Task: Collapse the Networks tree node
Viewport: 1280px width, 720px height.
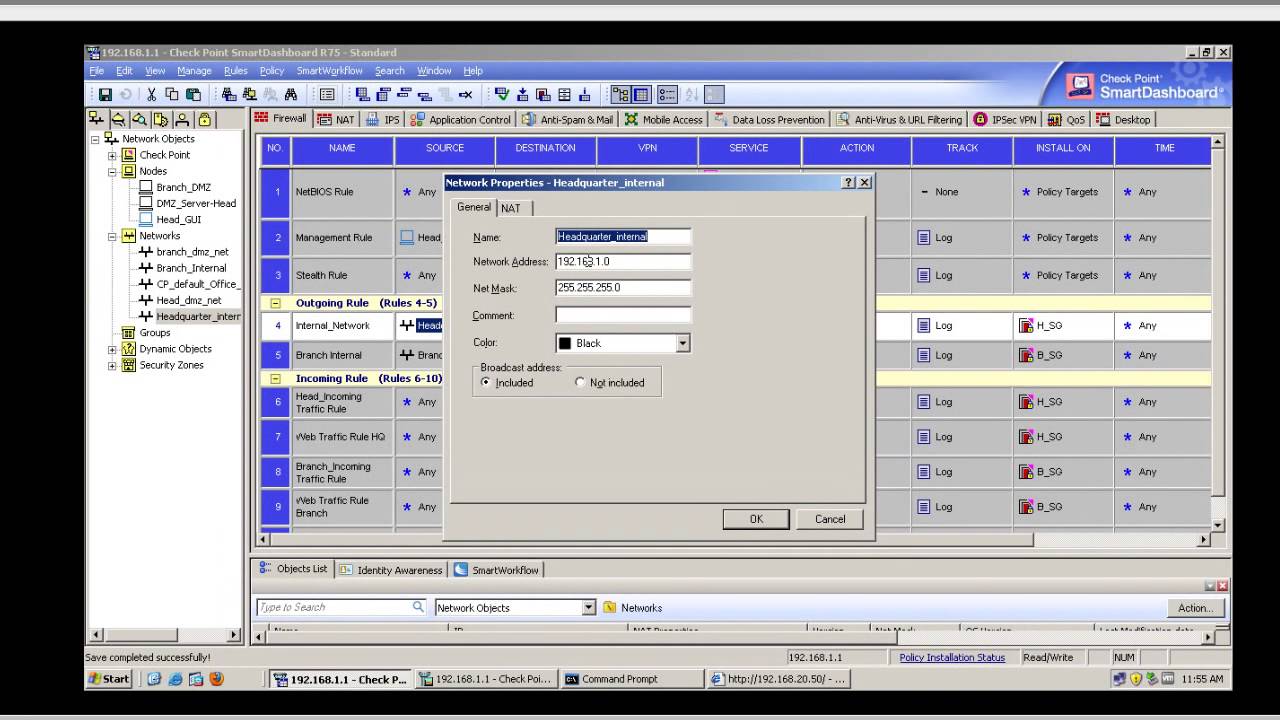Action: click(x=112, y=236)
